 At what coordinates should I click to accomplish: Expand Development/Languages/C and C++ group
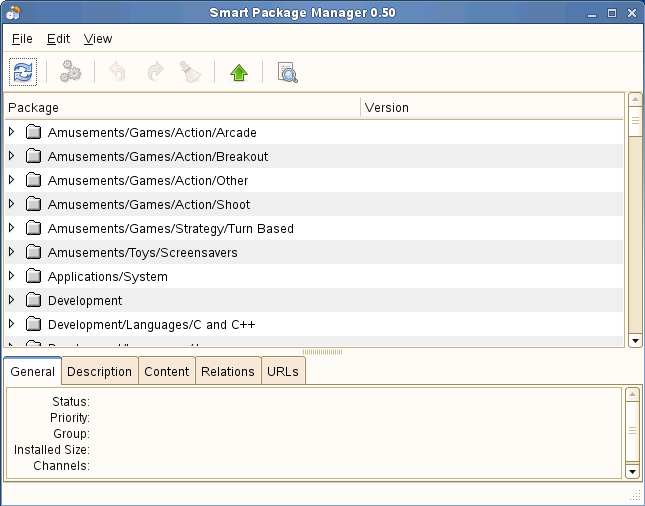point(12,324)
